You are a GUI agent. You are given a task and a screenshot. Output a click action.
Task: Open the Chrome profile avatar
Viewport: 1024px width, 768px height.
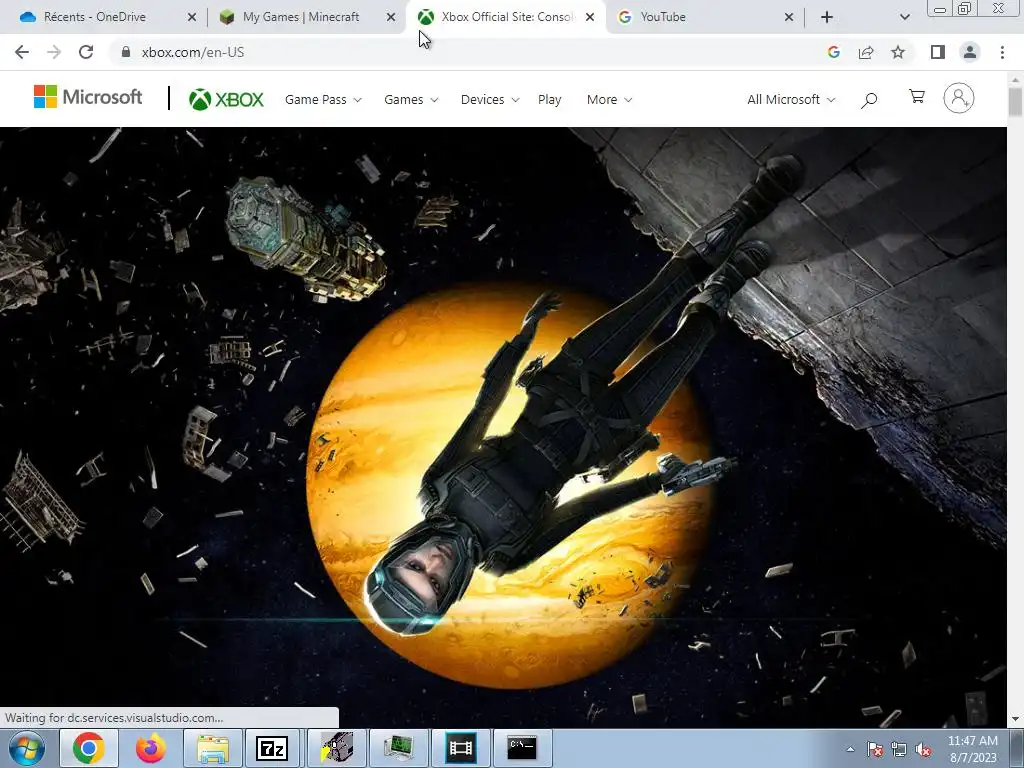[x=970, y=52]
